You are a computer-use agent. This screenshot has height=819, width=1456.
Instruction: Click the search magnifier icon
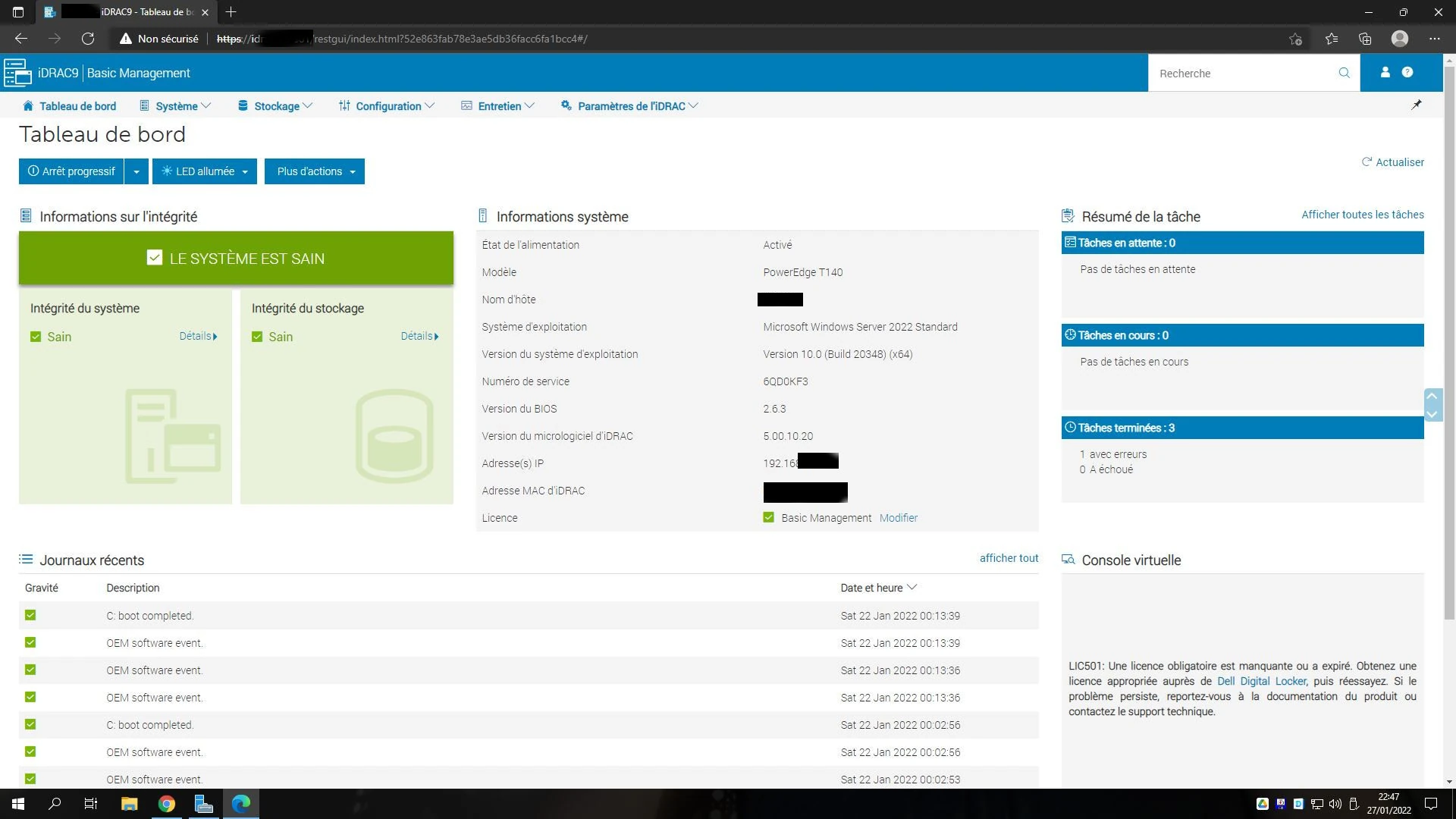click(1344, 73)
